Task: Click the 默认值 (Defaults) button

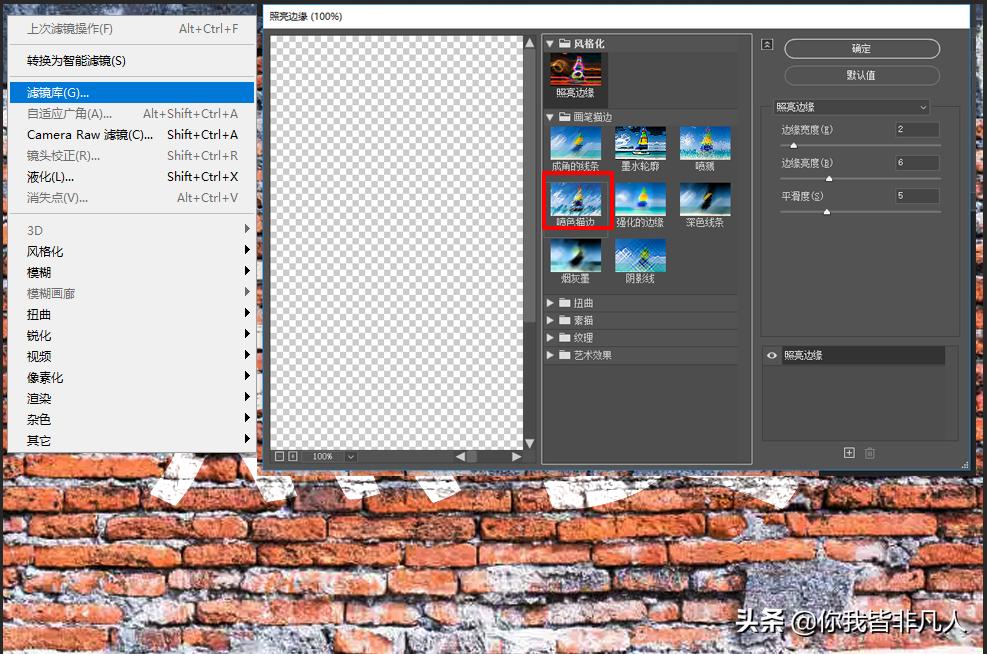Action: point(863,75)
